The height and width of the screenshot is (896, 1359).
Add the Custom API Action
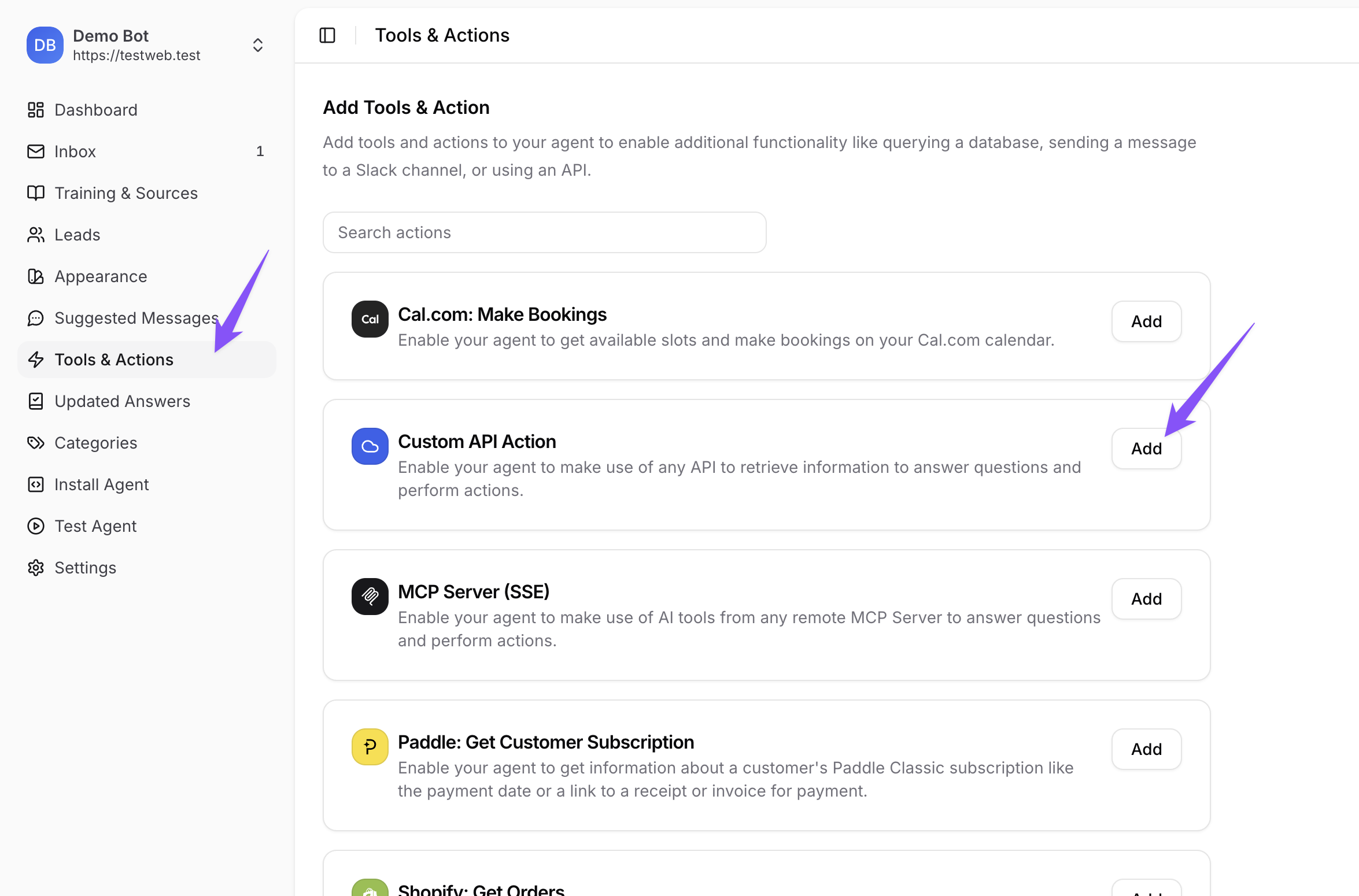point(1146,449)
